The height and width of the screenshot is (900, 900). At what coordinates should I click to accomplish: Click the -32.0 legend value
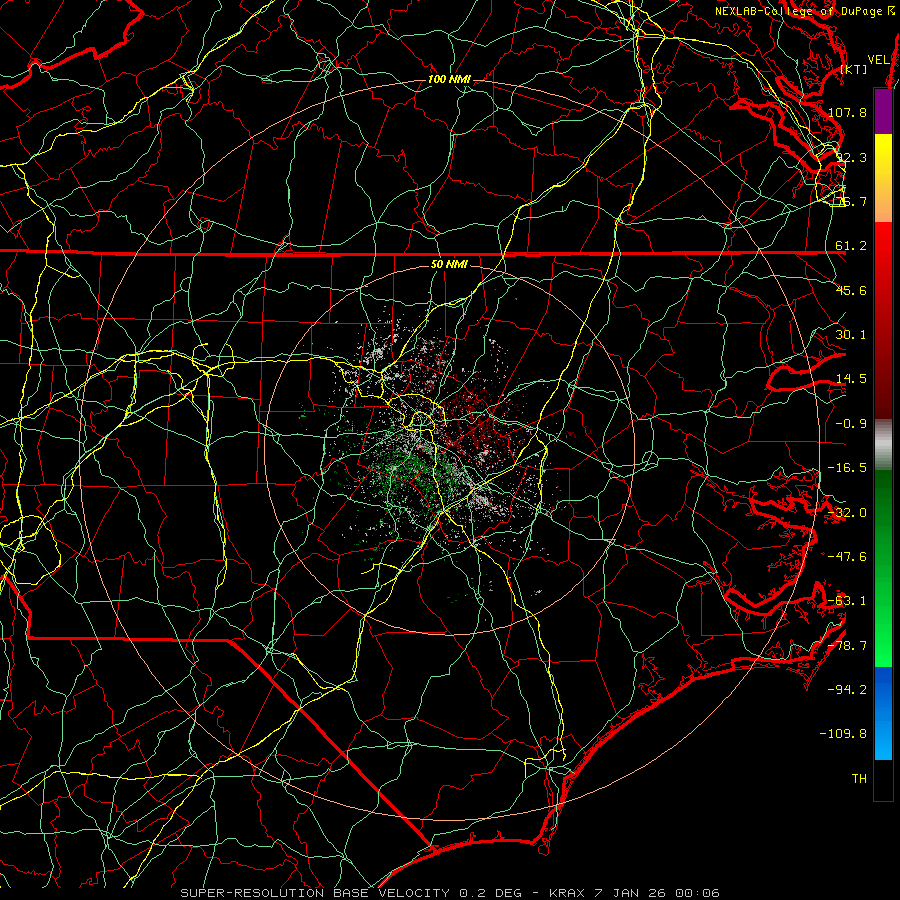[847, 513]
